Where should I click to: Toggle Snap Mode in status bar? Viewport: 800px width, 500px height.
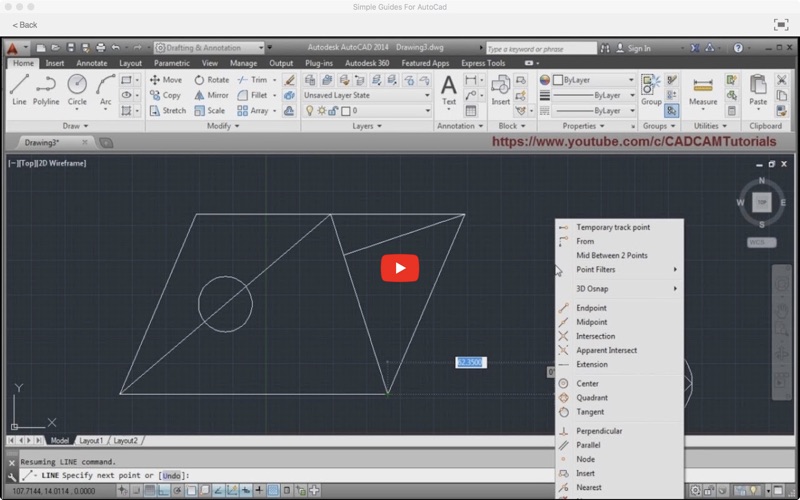[136, 491]
